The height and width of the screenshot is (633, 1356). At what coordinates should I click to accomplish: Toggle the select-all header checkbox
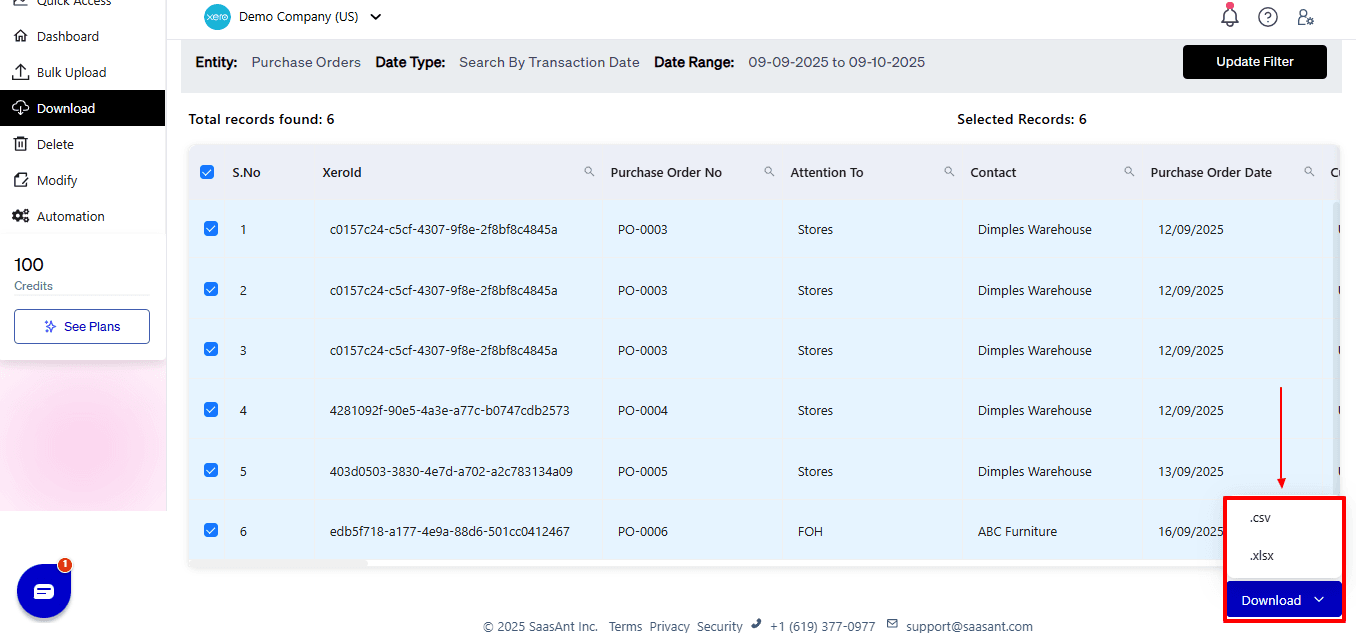point(207,172)
